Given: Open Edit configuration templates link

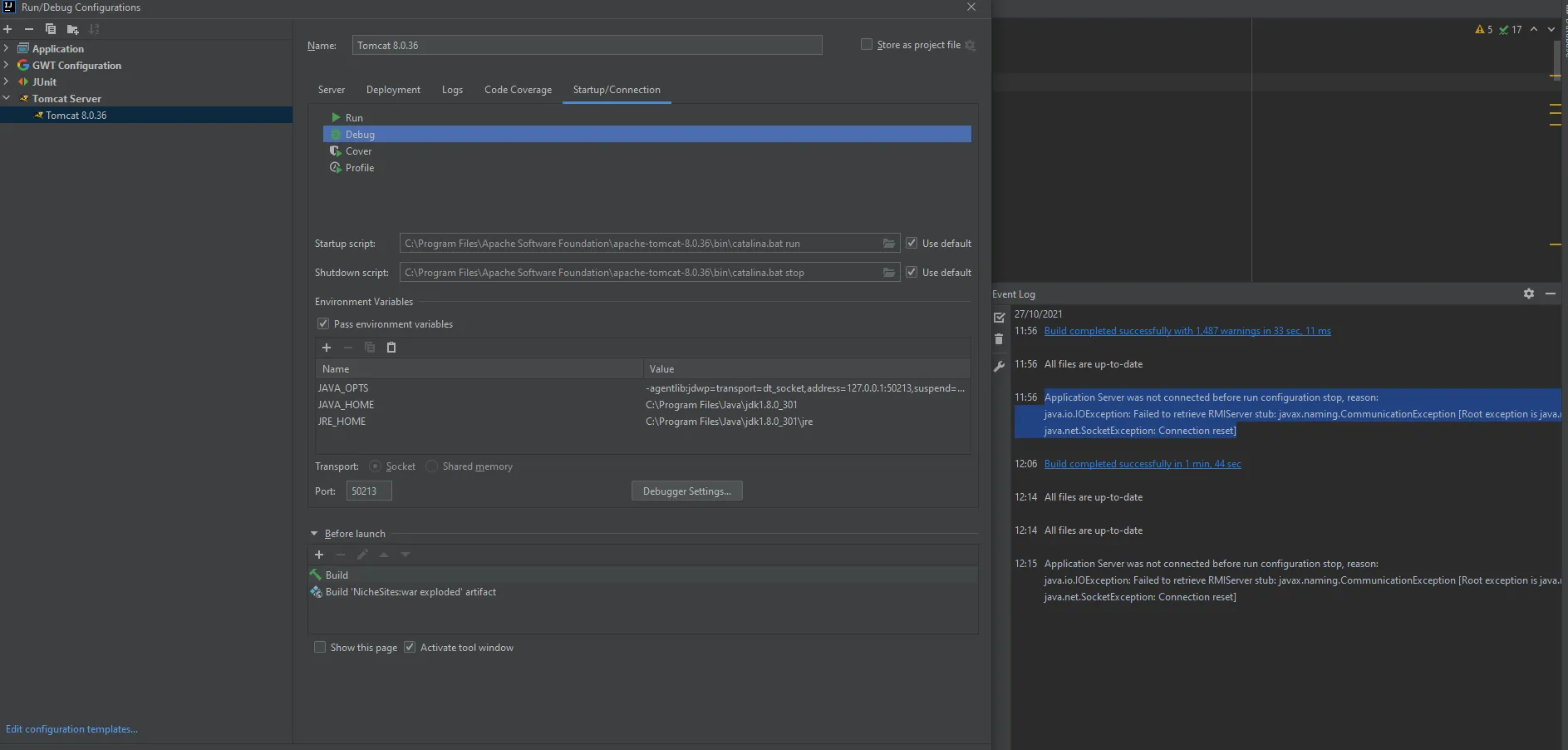Looking at the screenshot, I should (71, 729).
